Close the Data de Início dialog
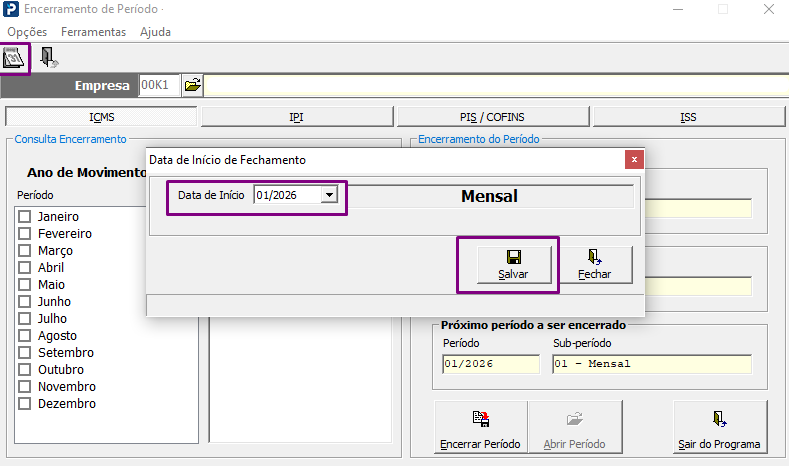 (x=634, y=160)
